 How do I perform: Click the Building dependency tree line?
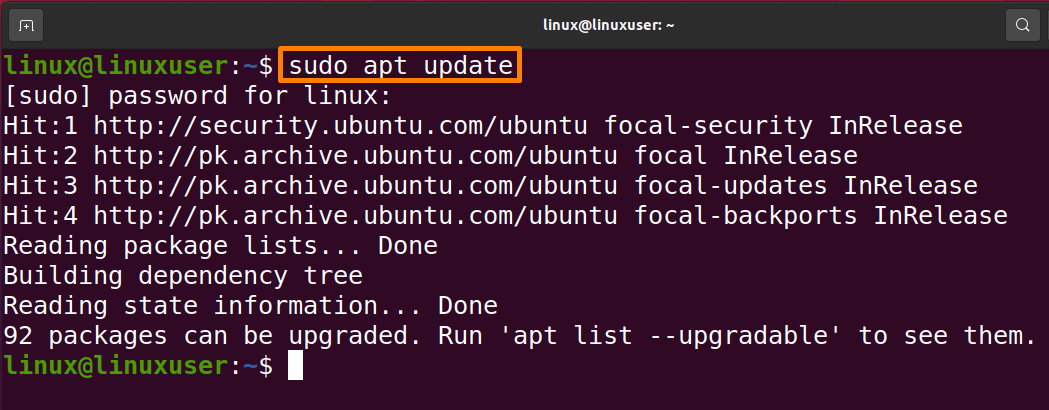pyautogui.click(x=183, y=276)
